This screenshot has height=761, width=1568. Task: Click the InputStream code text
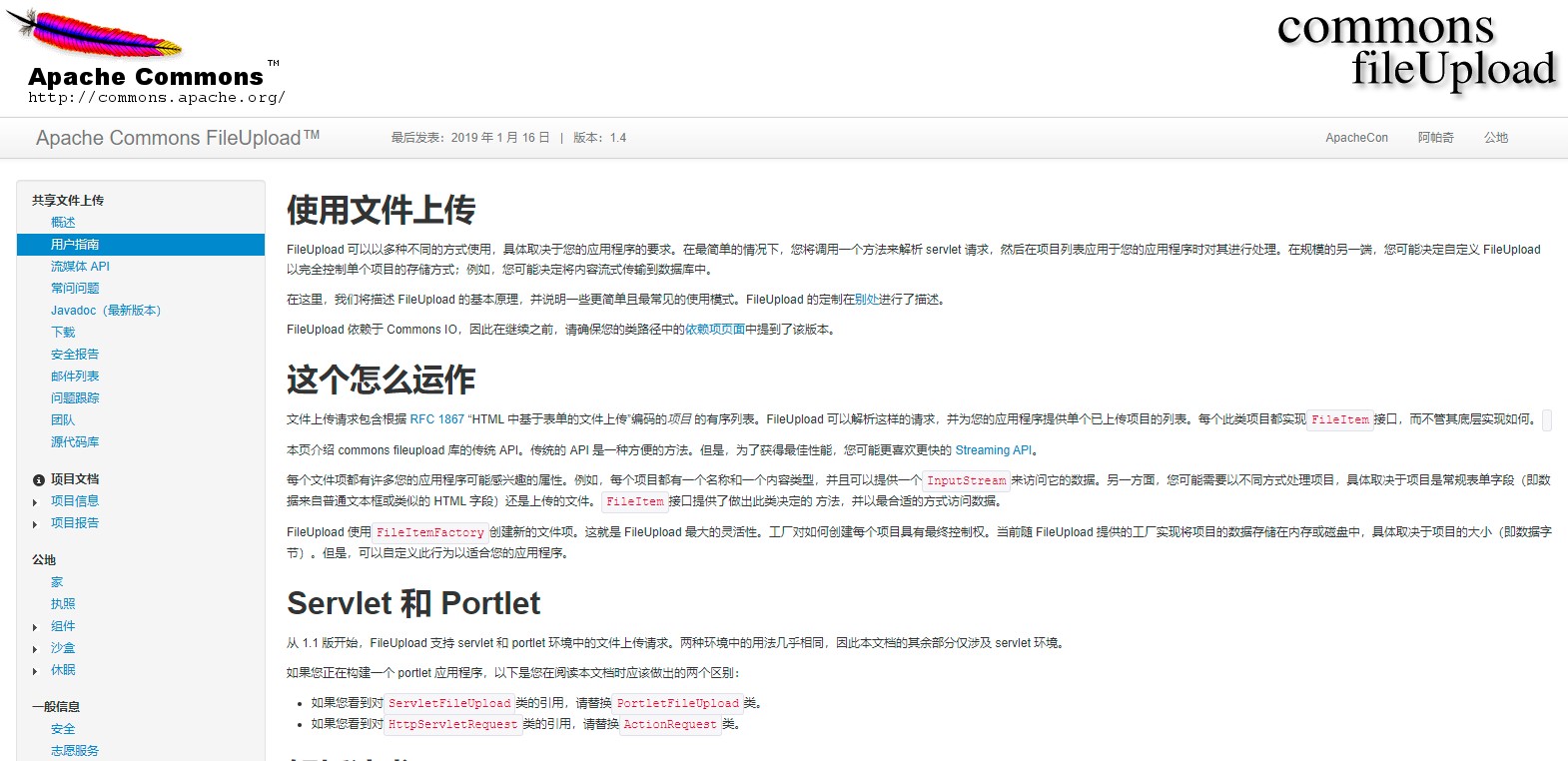pyautogui.click(x=967, y=480)
